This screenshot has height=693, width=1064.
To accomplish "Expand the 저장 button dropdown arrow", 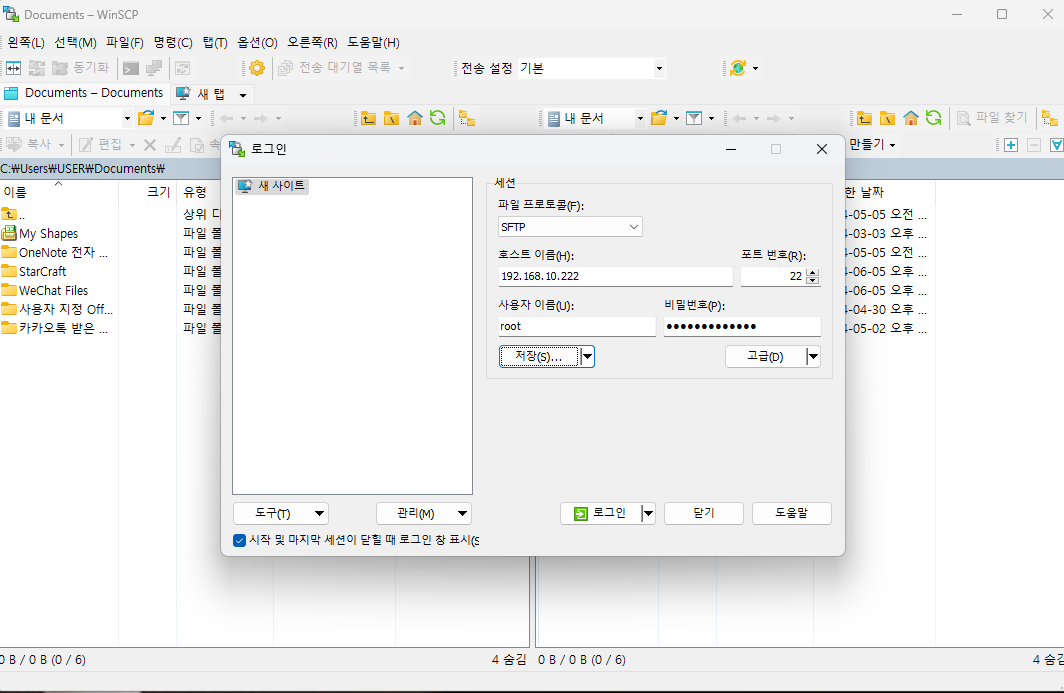I will pyautogui.click(x=588, y=356).
